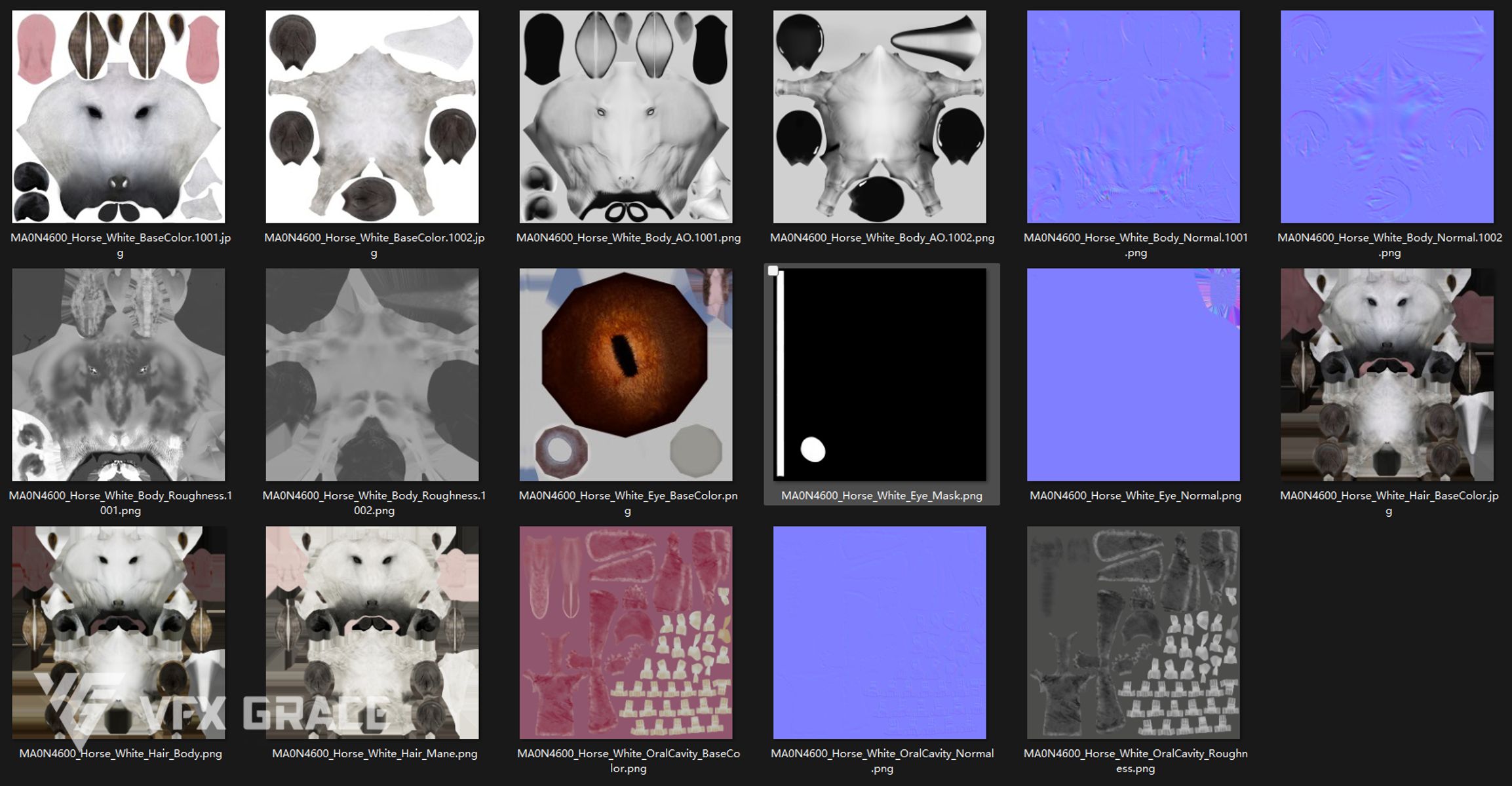Select the OralCavity_BaseColor thumbnail
Viewport: 1512px width, 786px height.
(626, 633)
